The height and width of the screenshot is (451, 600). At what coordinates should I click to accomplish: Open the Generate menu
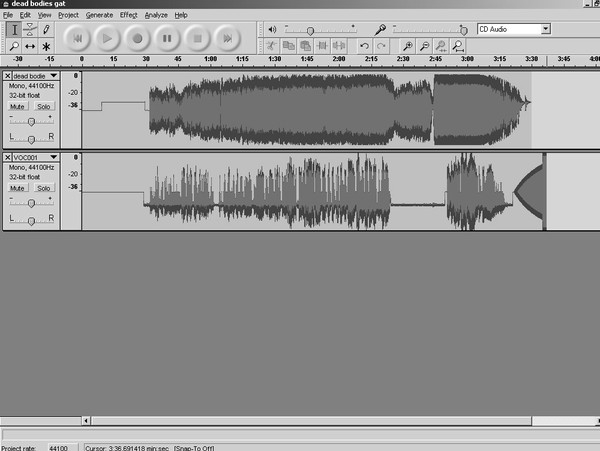pos(99,15)
